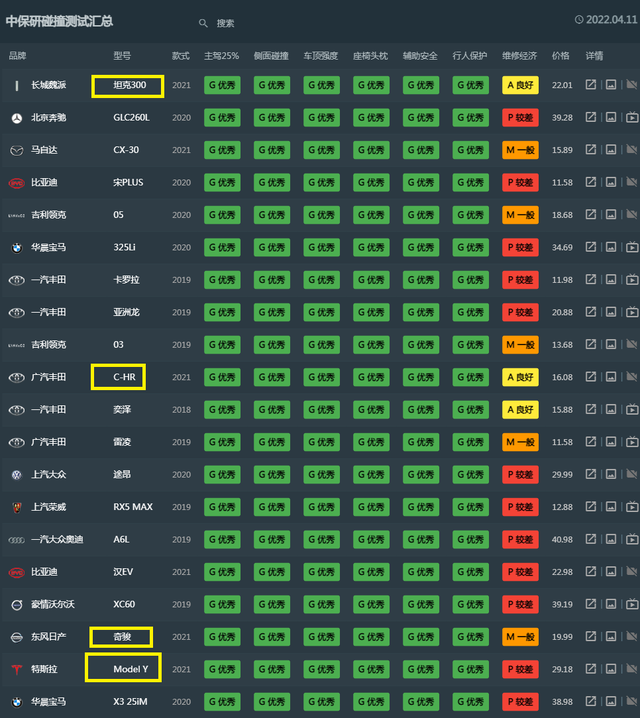Open image gallery icon for 坦克300 row

point(611,85)
